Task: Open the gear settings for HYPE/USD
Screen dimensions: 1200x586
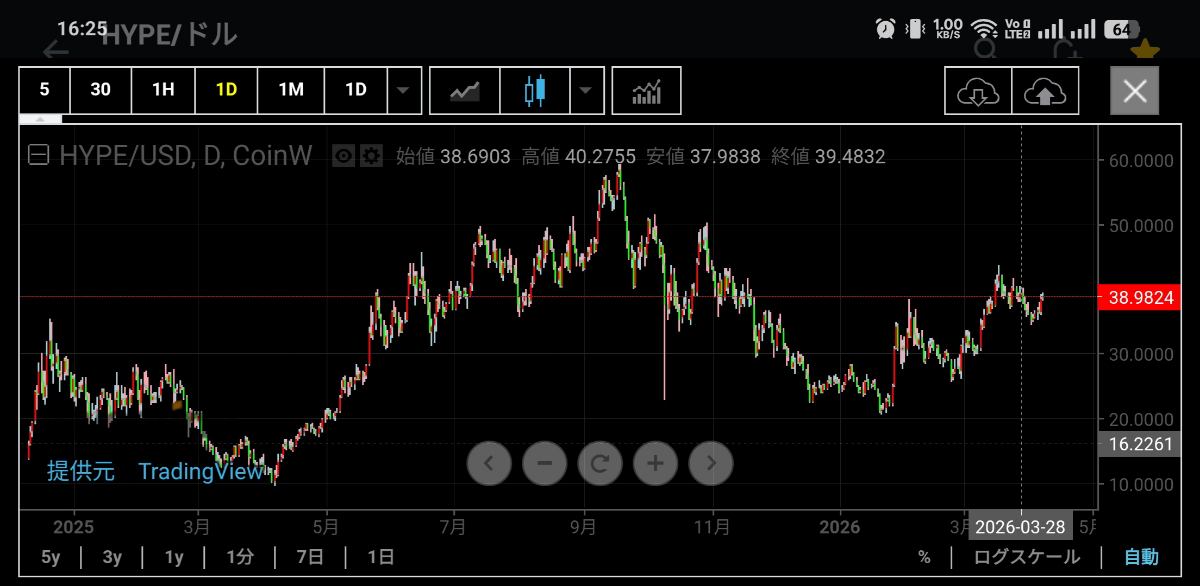Action: [371, 156]
